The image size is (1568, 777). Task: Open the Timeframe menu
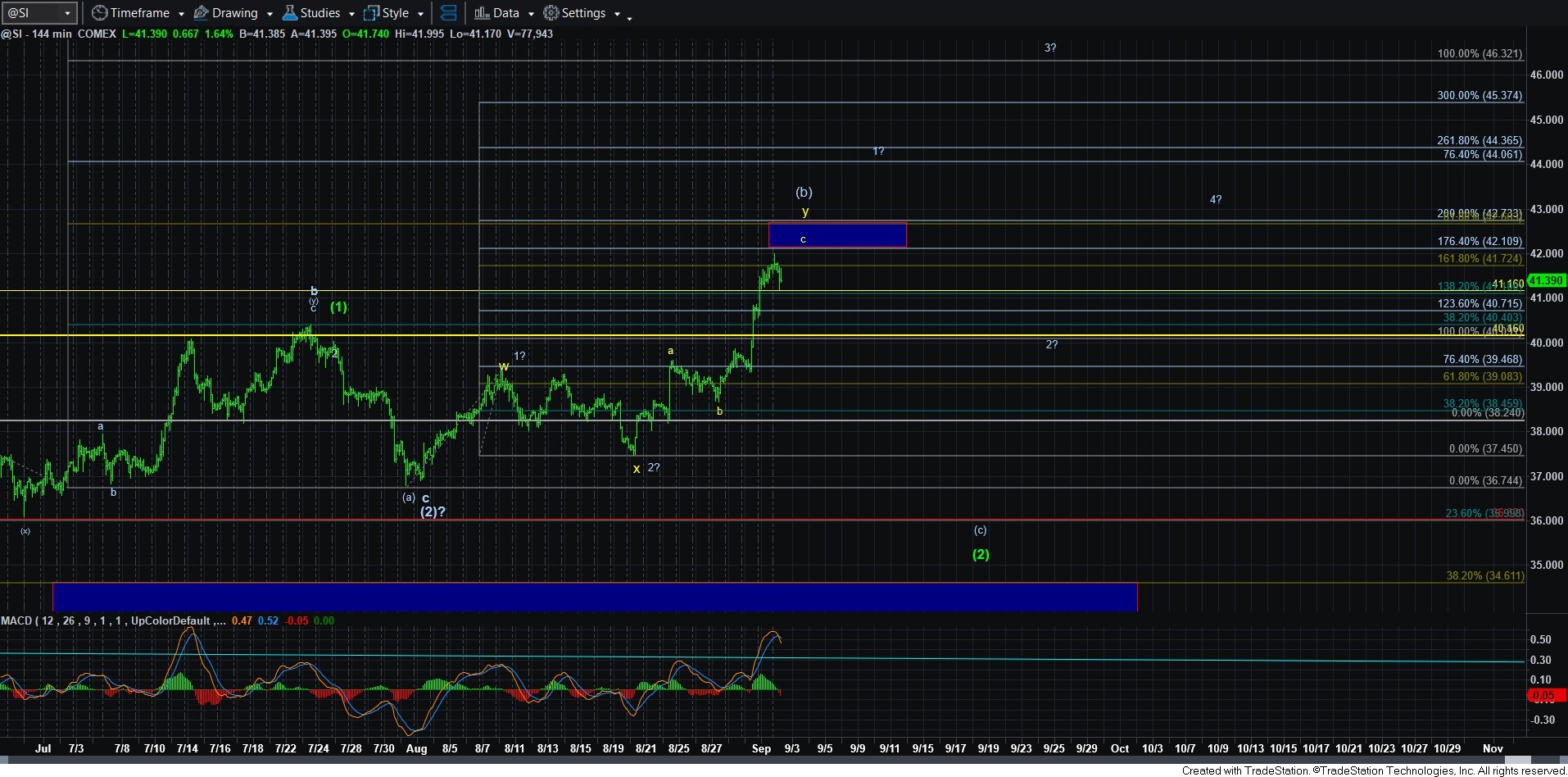pyautogui.click(x=130, y=13)
